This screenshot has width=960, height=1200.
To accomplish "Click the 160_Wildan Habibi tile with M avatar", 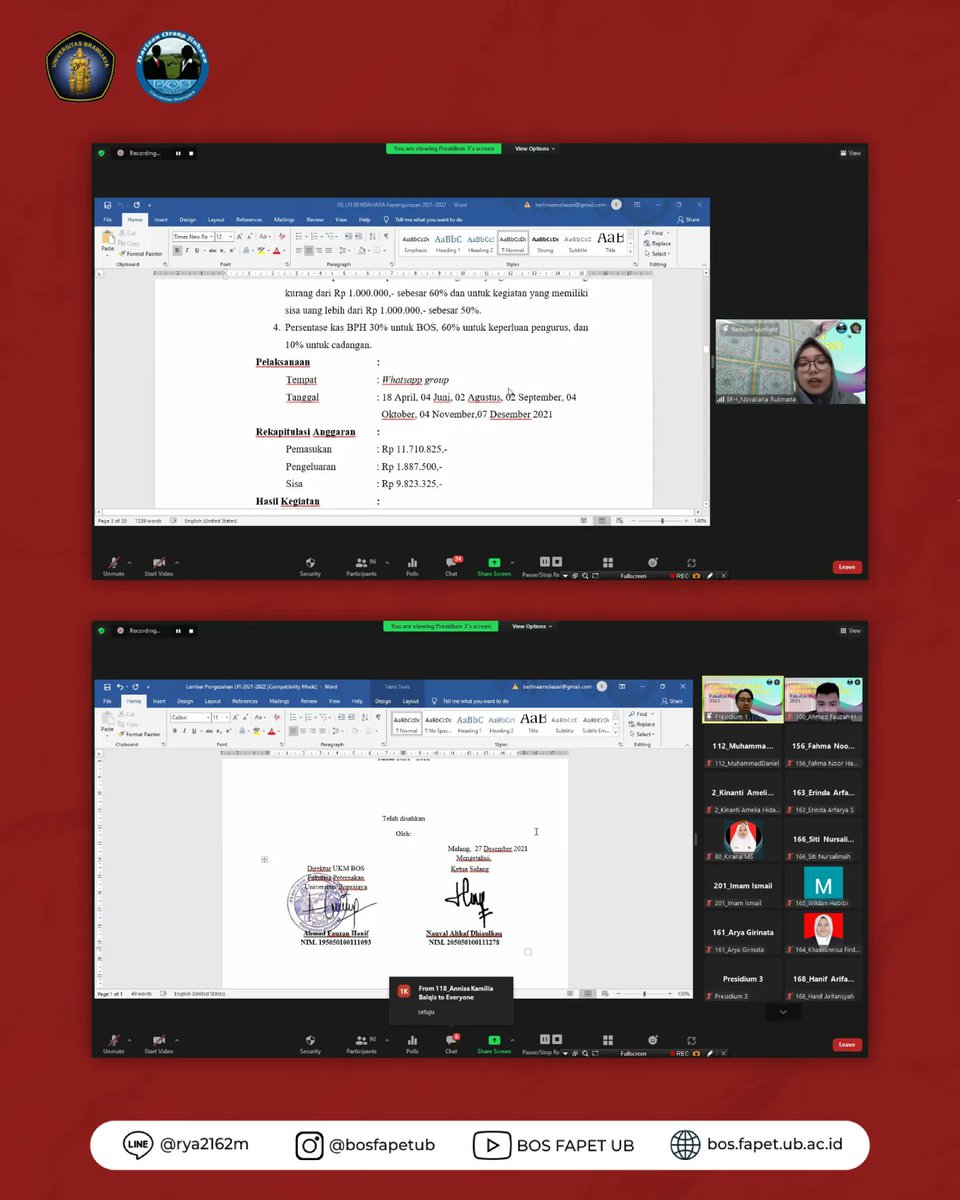I will point(824,885).
